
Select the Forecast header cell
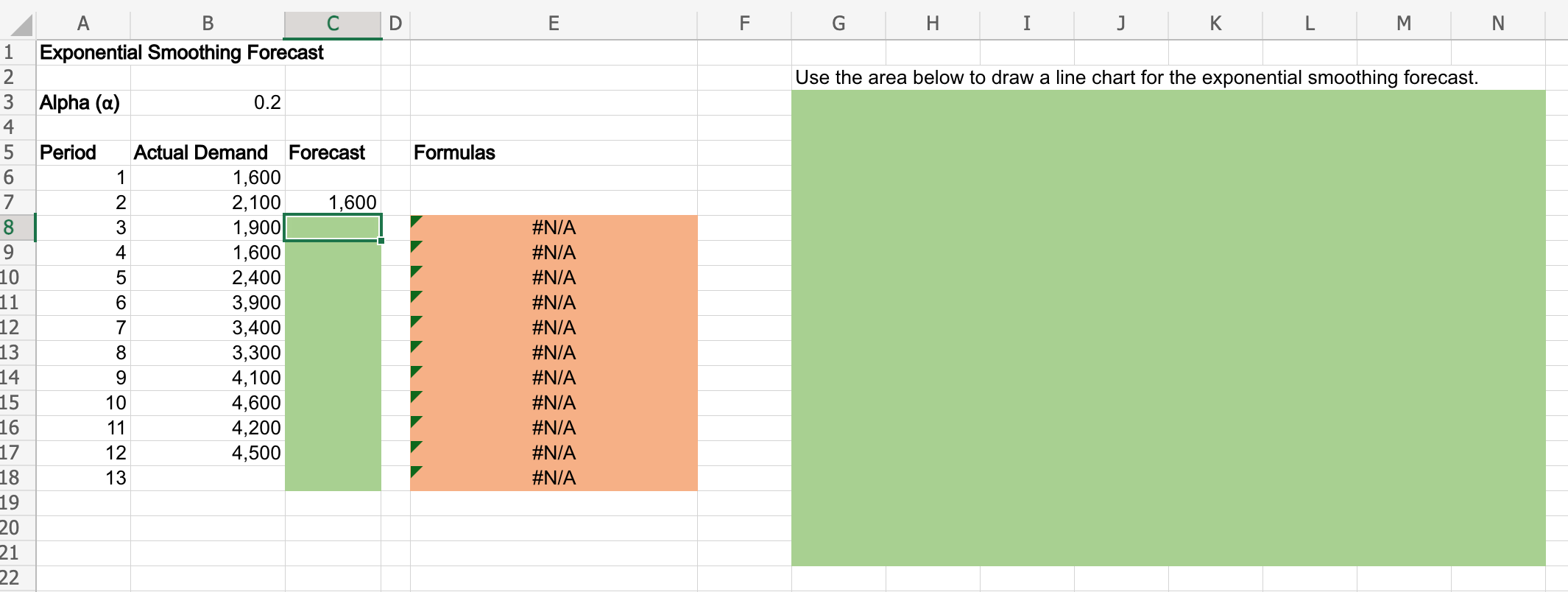(x=332, y=152)
